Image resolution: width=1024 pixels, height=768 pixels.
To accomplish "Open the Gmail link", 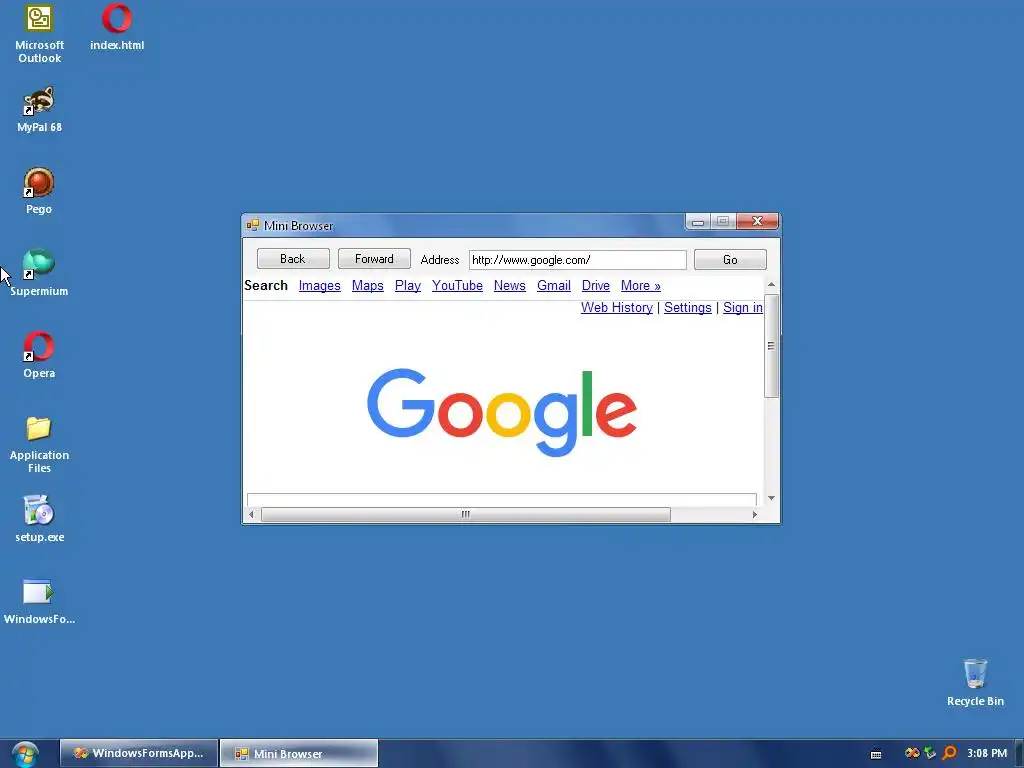I will click(x=554, y=286).
